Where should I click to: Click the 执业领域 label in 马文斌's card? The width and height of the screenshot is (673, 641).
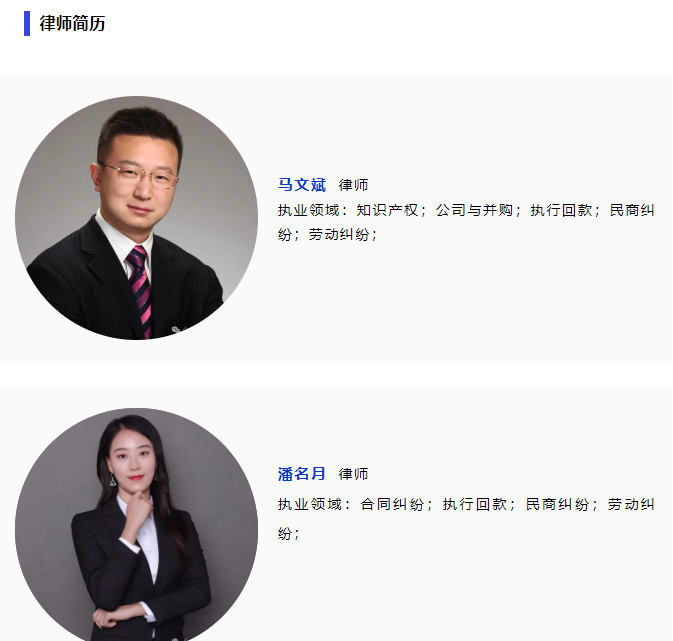pyautogui.click(x=309, y=210)
